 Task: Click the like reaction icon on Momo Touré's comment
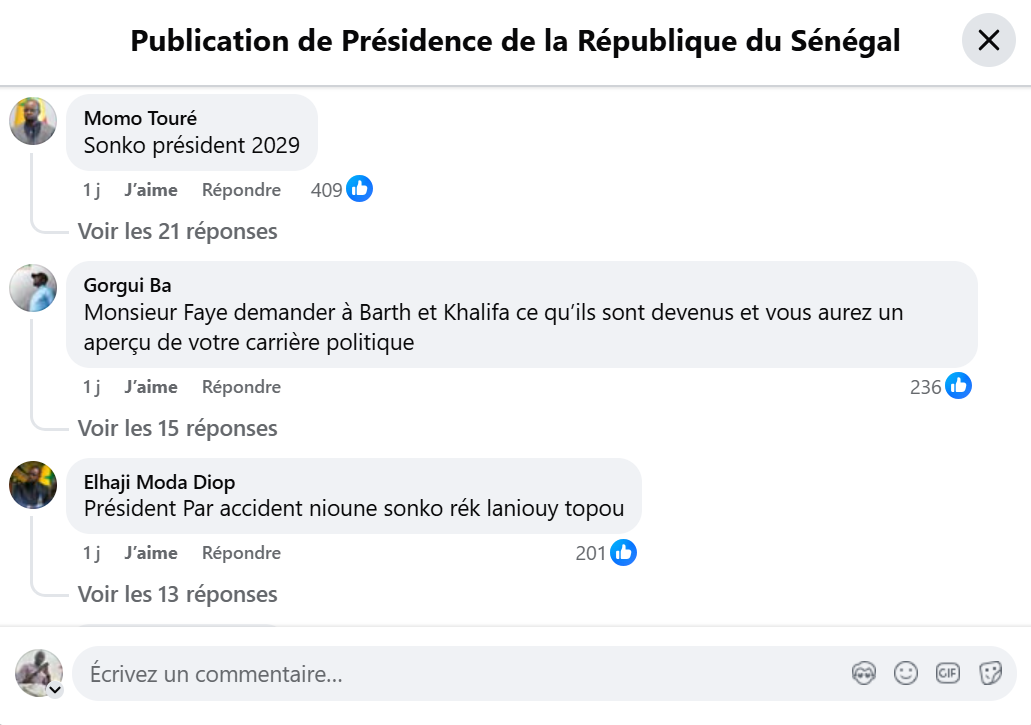(x=360, y=189)
